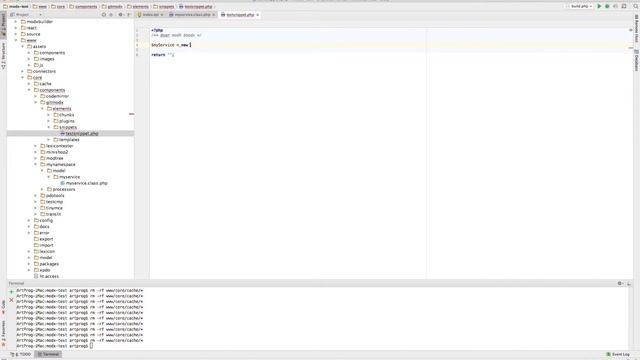Collapse the www folder in project tree
Screen dimensions: 640x360
(x=16, y=40)
